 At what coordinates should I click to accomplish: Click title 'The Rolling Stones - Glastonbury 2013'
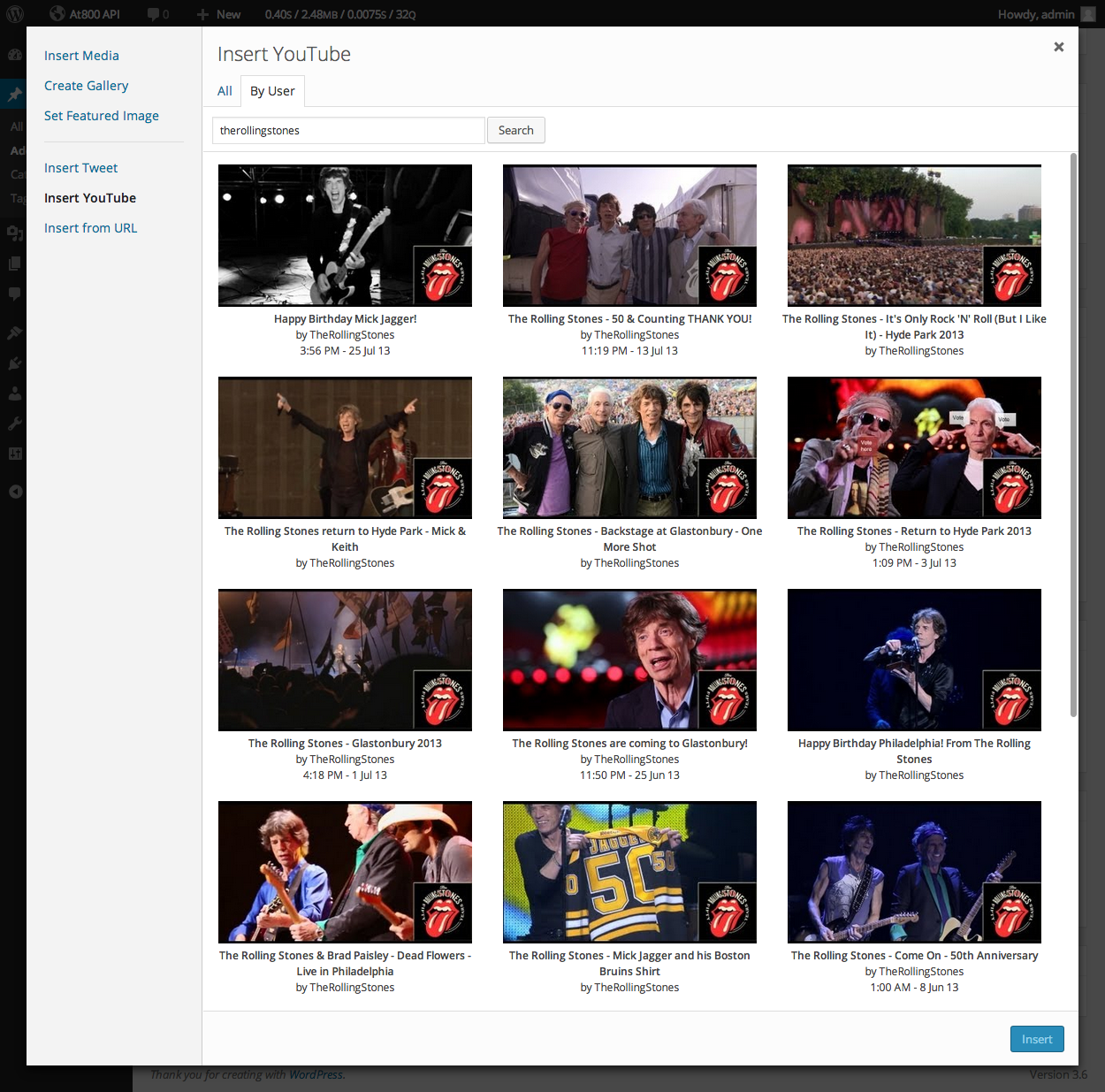click(x=345, y=744)
